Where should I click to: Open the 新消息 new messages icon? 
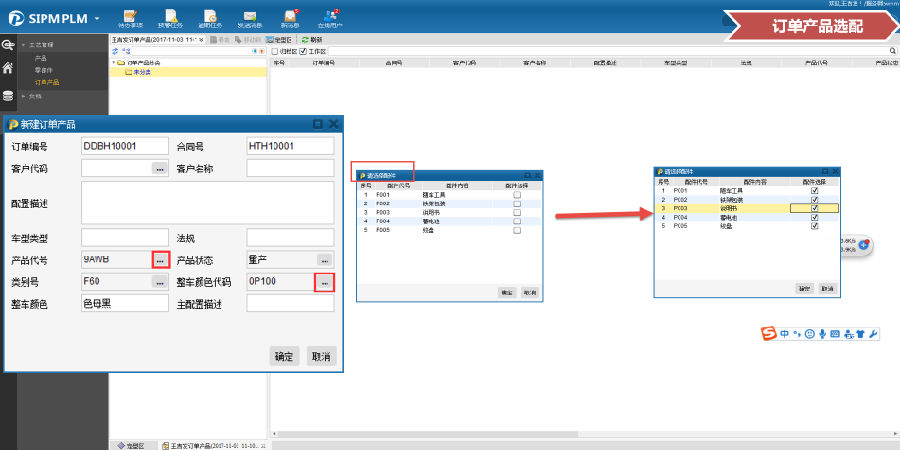(x=290, y=17)
